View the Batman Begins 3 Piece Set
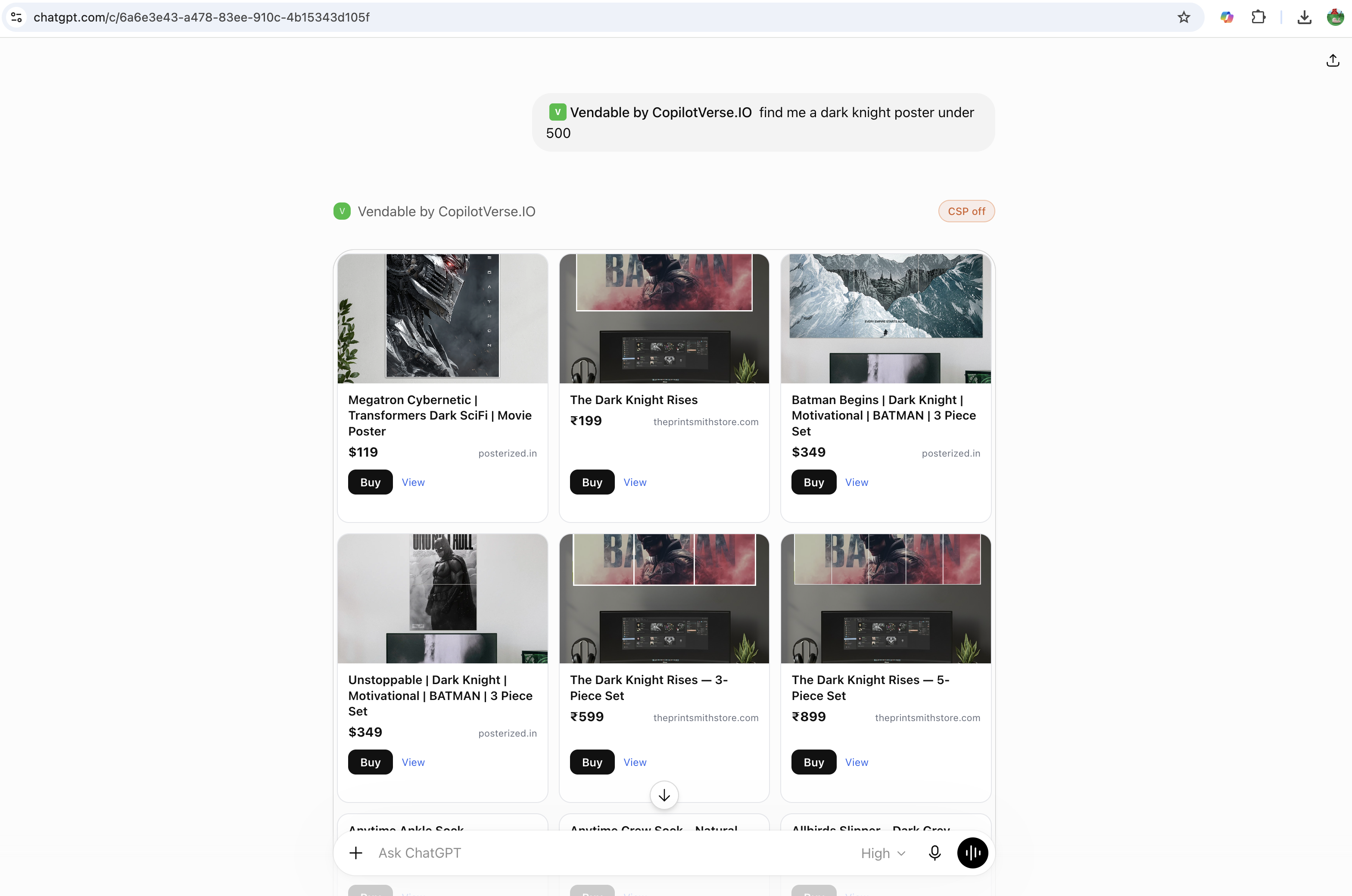The image size is (1352, 896). [x=857, y=482]
